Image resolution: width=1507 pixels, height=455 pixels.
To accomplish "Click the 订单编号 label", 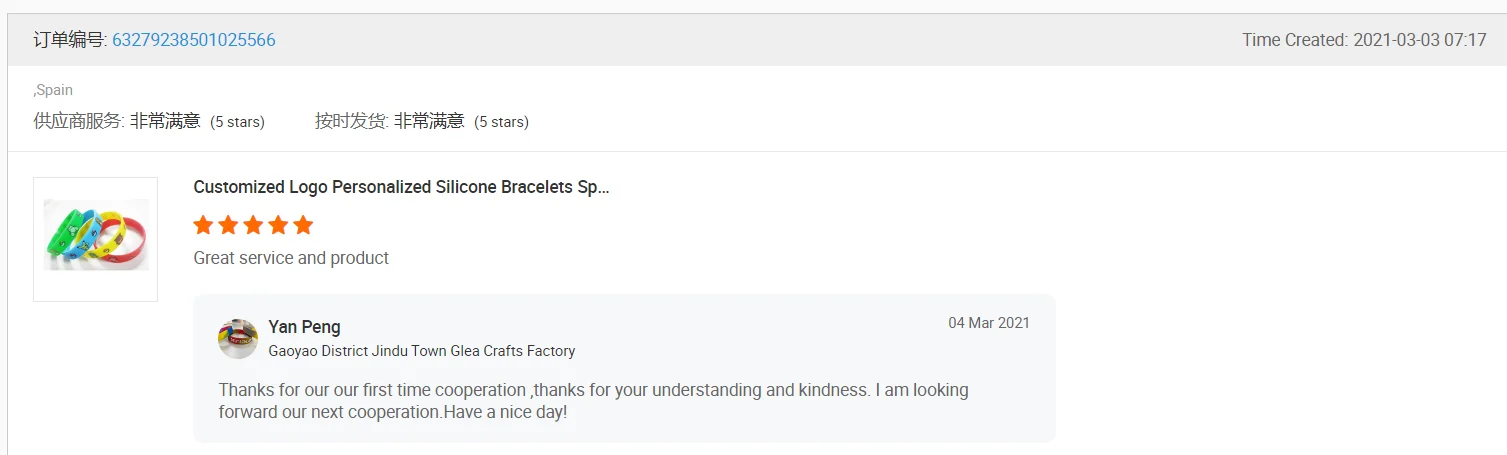I will tap(68, 40).
